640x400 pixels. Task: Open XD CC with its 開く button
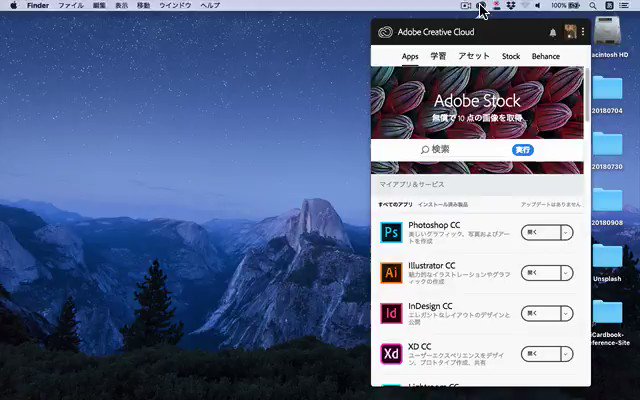pyautogui.click(x=541, y=354)
